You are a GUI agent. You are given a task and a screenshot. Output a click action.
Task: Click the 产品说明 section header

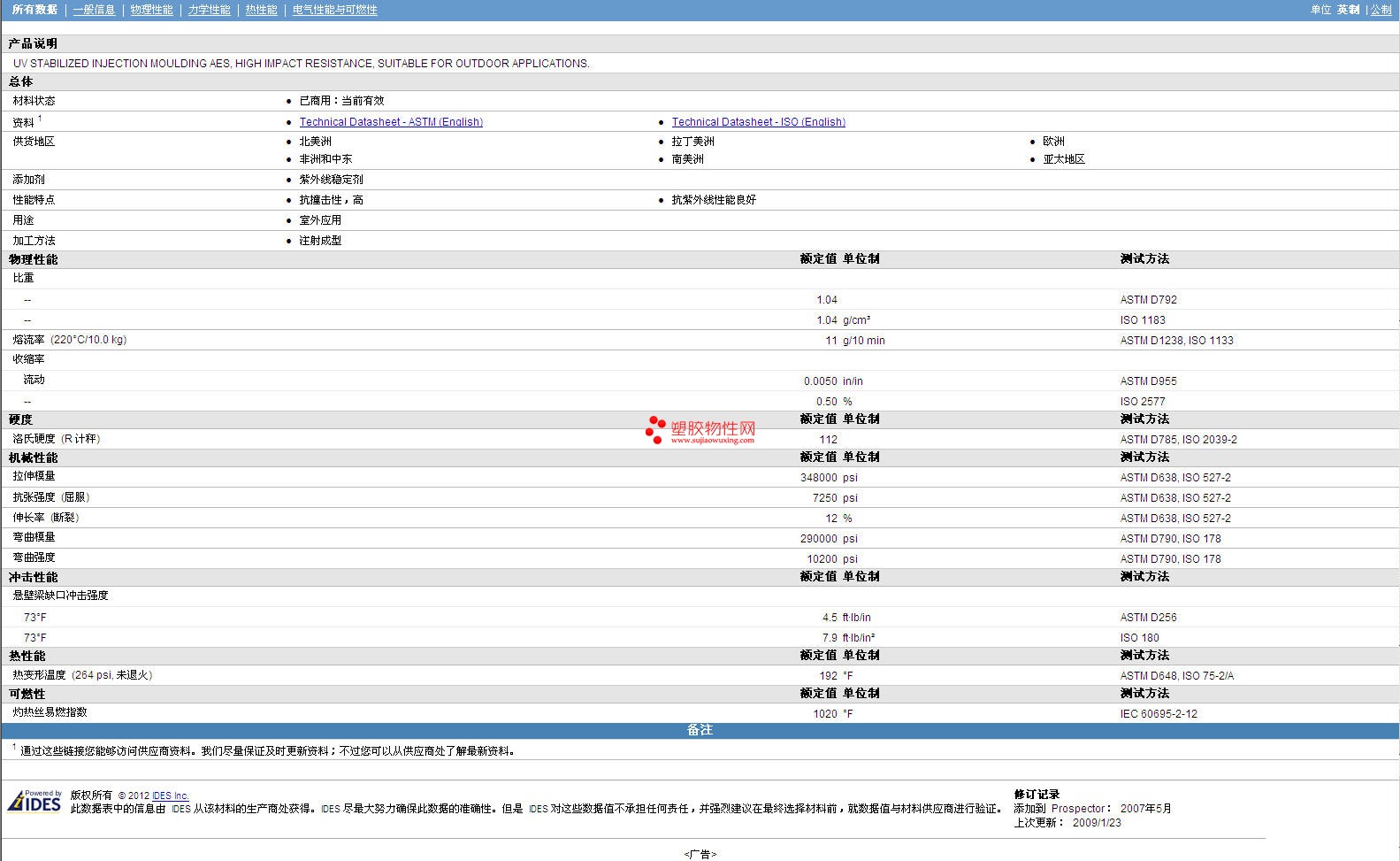tap(33, 43)
